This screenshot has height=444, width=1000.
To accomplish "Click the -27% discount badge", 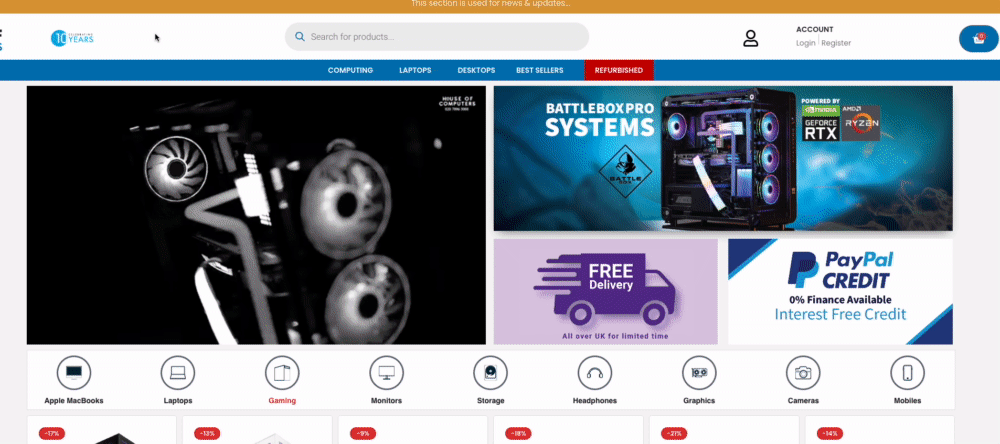I will click(x=674, y=434).
